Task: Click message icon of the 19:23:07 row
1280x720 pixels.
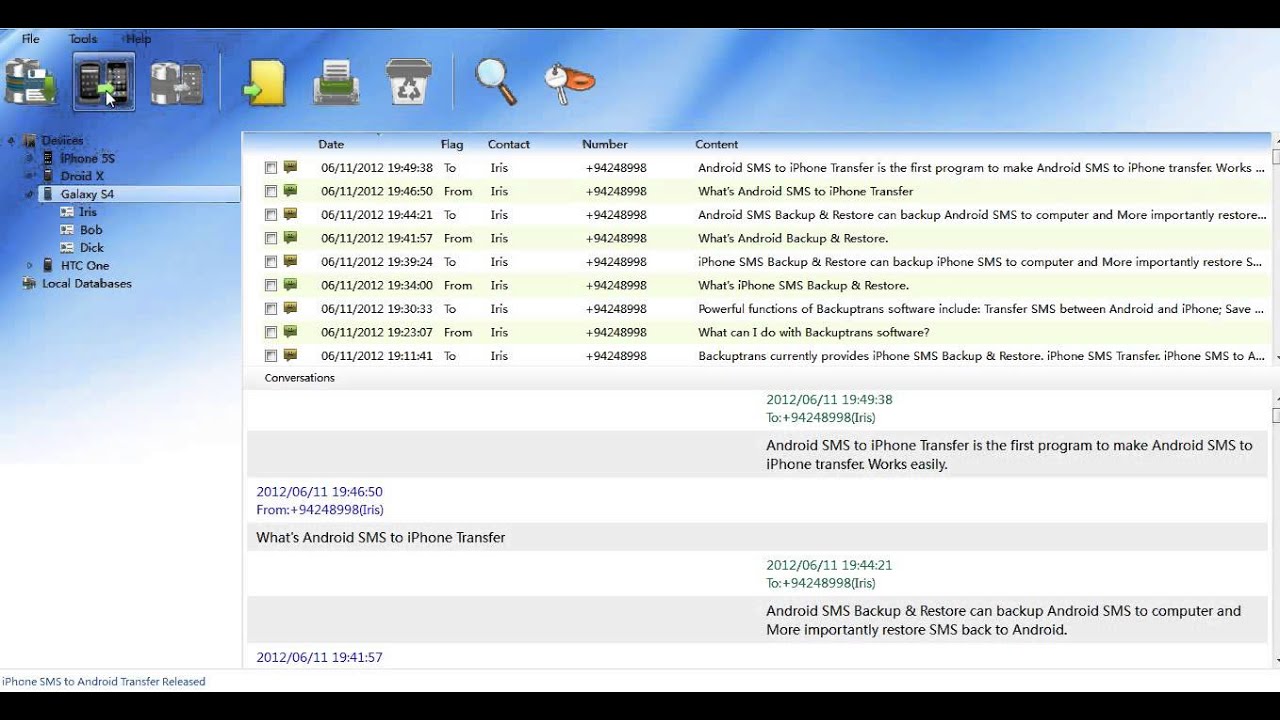Action: pyautogui.click(x=290, y=332)
